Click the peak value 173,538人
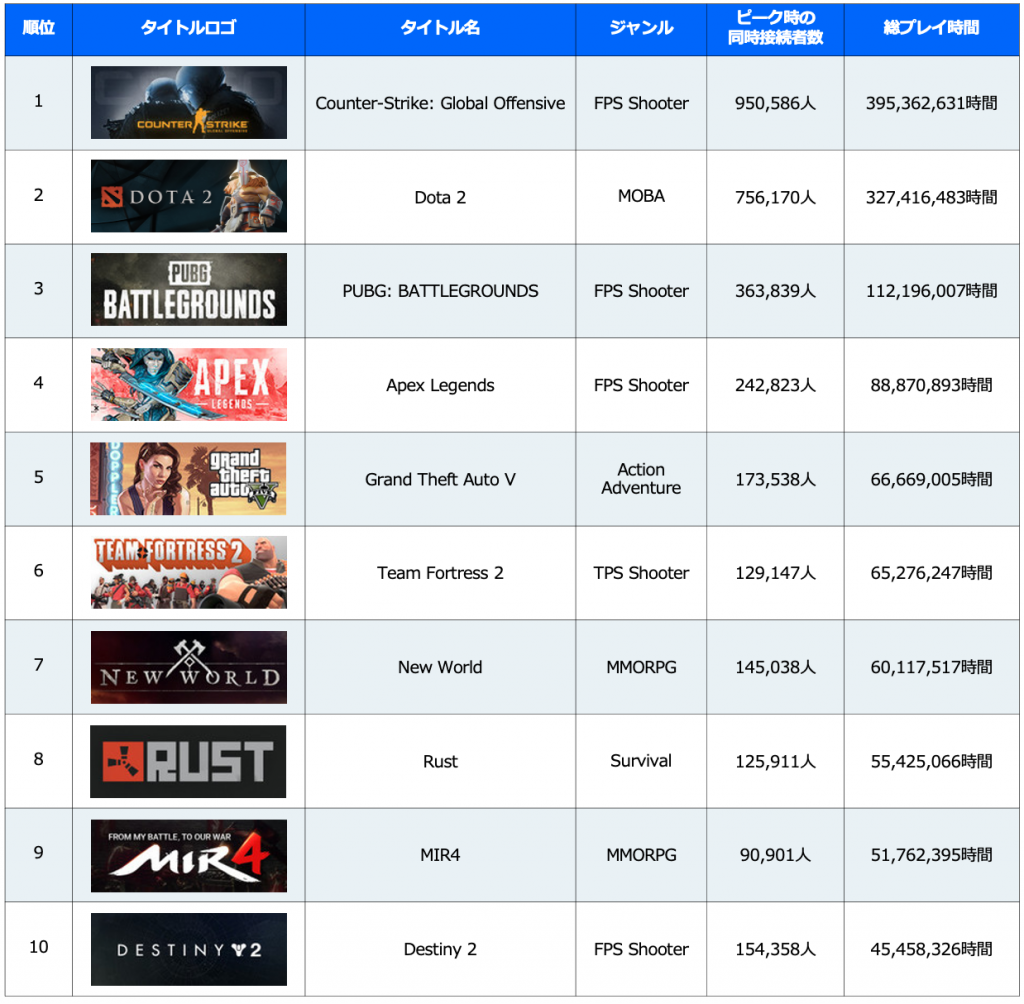1024x1004 pixels. 775,479
